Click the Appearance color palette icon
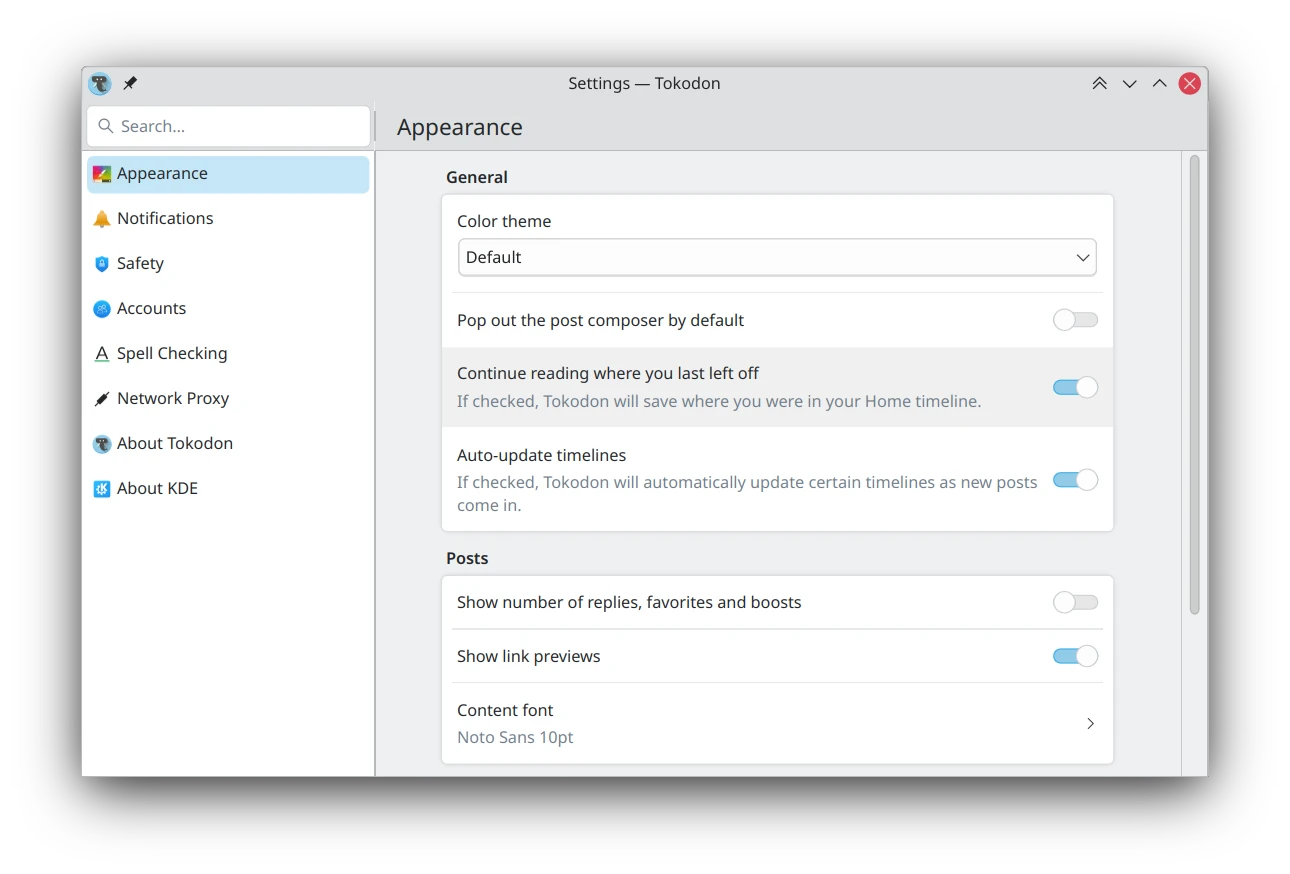The width and height of the screenshot is (1290, 874). [101, 174]
